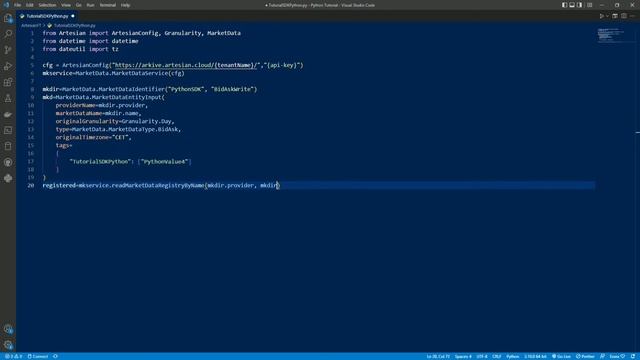Open the Docker whale view
Viewport: 640px width, 360px height.
coord(8,114)
